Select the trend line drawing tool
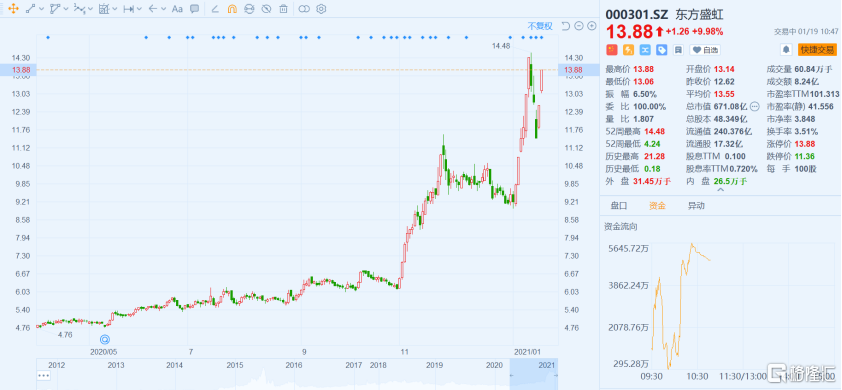Viewport: 842px width, 390px height. [x=30, y=9]
